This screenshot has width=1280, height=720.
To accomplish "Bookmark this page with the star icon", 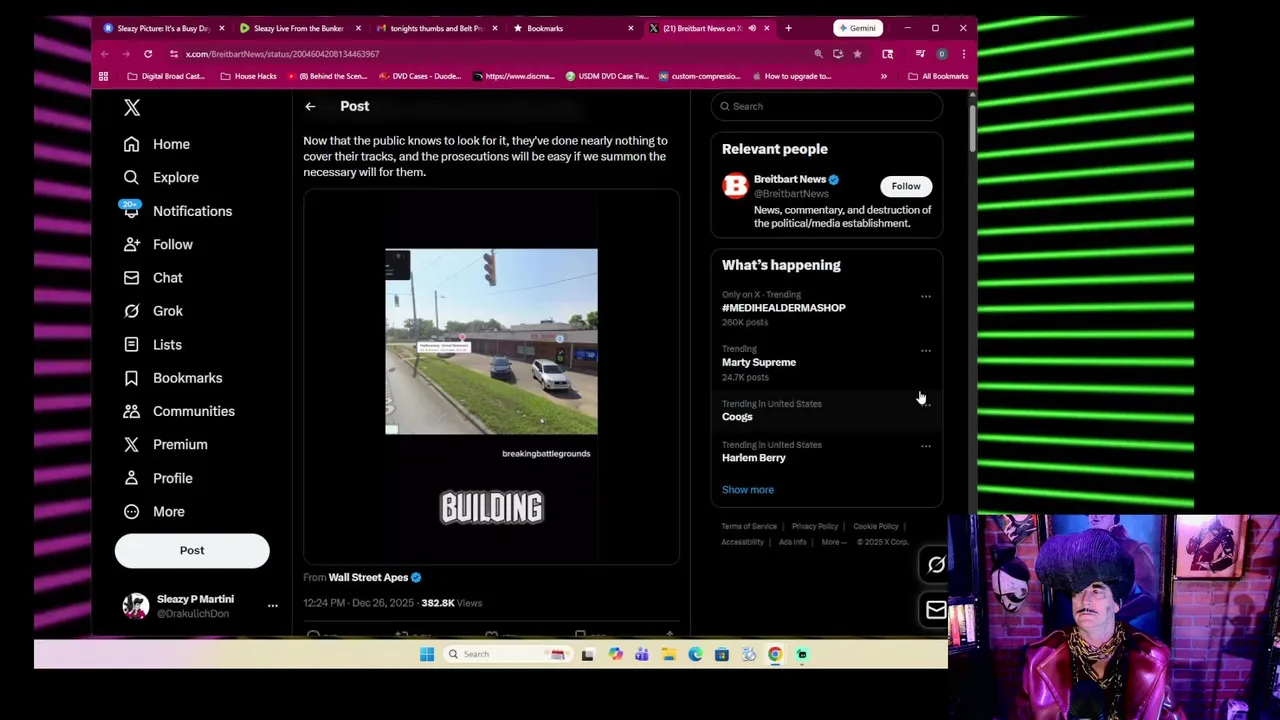I will tap(857, 54).
